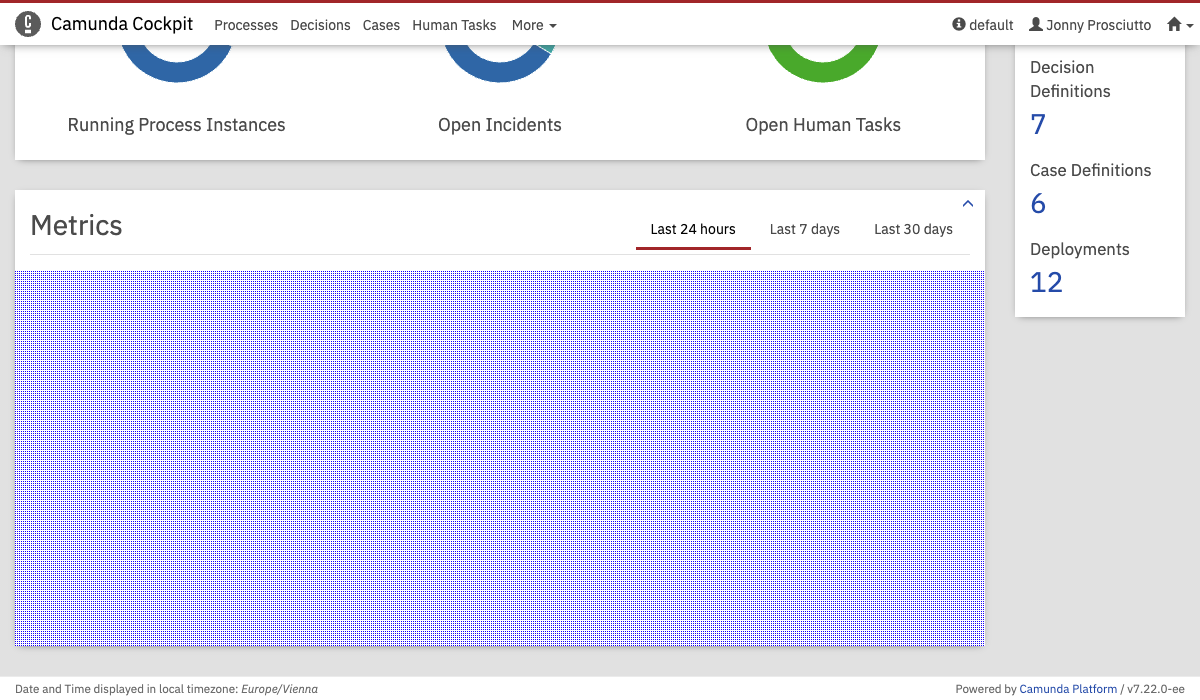
Task: Click the Running Process Instances donut chart
Action: (x=176, y=67)
